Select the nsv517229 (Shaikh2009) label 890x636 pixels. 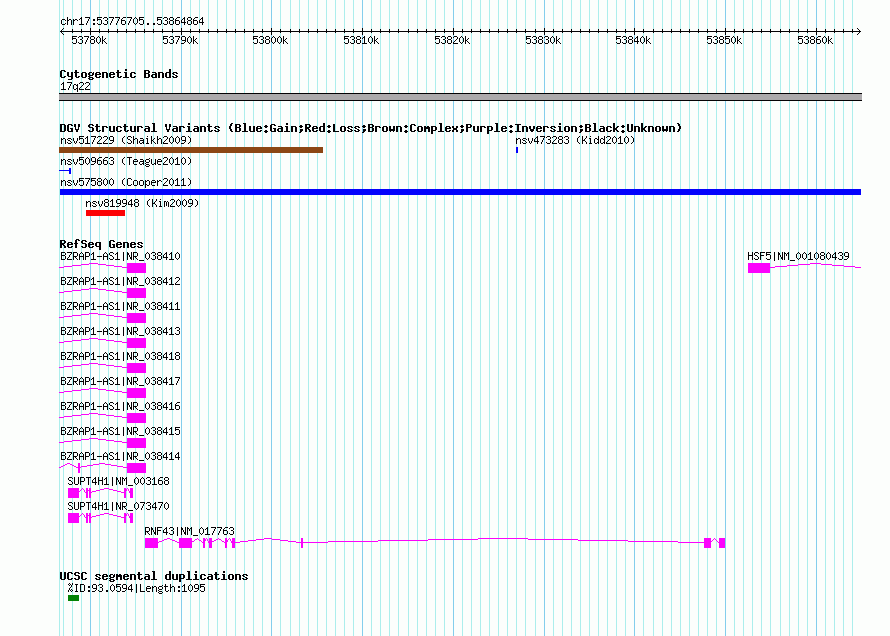click(126, 140)
